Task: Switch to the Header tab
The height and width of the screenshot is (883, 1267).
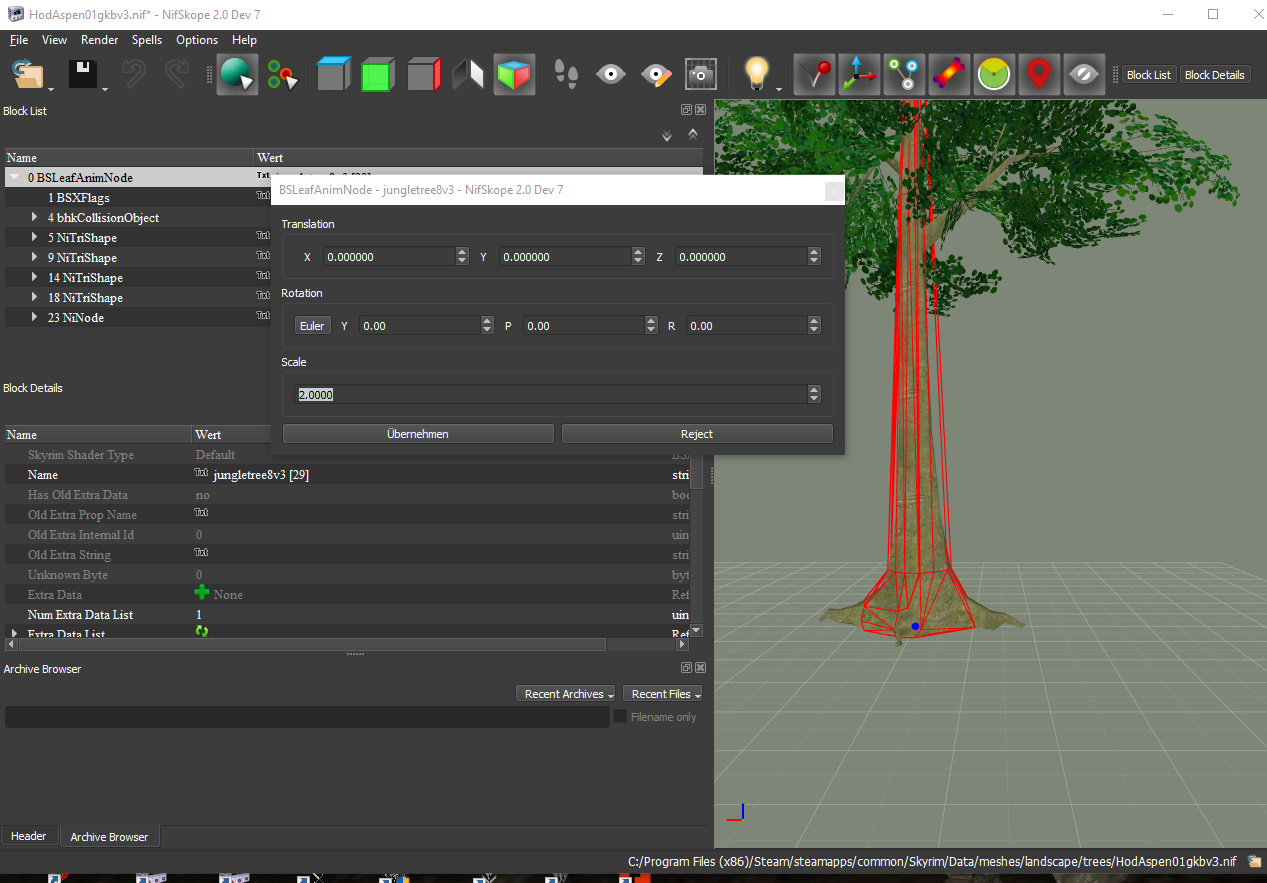Action: (x=29, y=836)
